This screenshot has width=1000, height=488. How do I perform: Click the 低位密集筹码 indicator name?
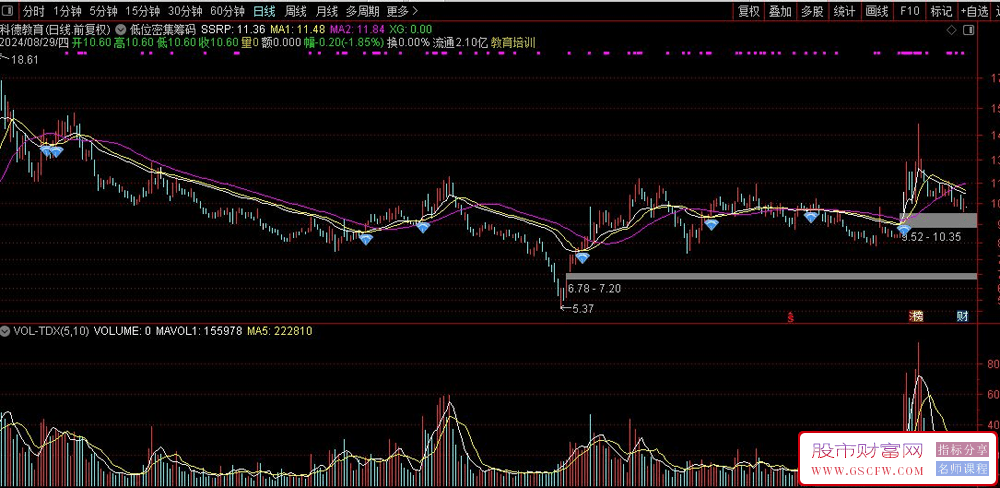(163, 29)
